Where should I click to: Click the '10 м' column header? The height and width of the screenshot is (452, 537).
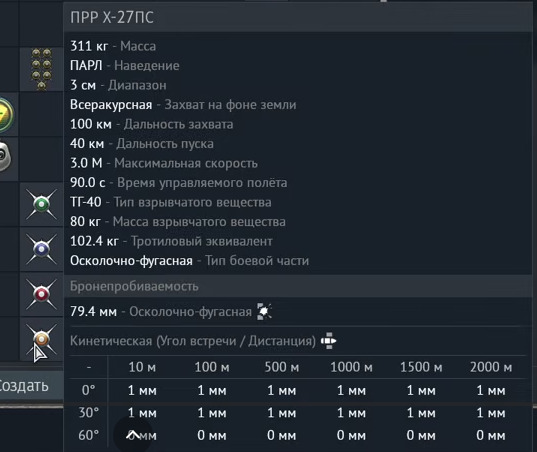(142, 367)
